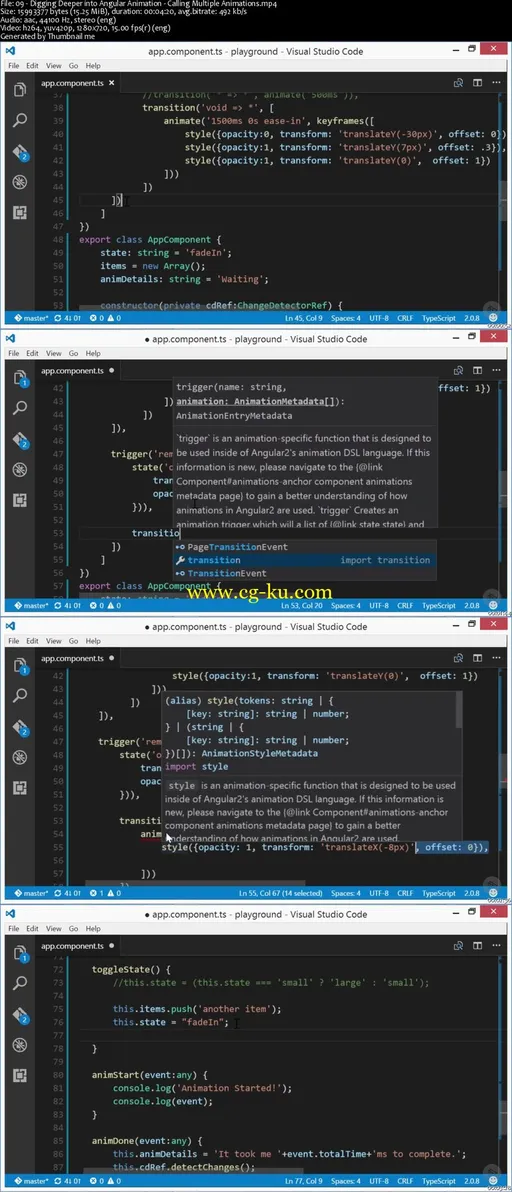This screenshot has width=512, height=1192.
Task: Open Explorer in the Ln 53 window
Action: click(x=20, y=378)
